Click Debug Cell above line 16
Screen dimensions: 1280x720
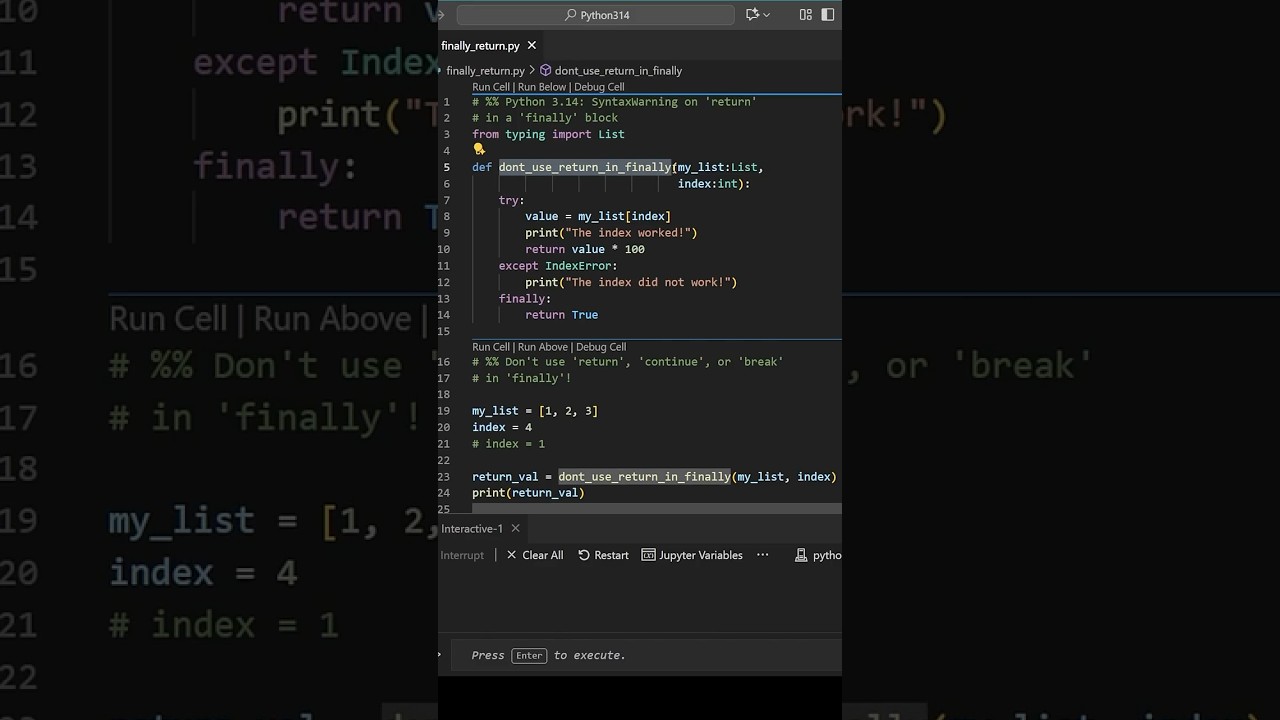click(600, 347)
